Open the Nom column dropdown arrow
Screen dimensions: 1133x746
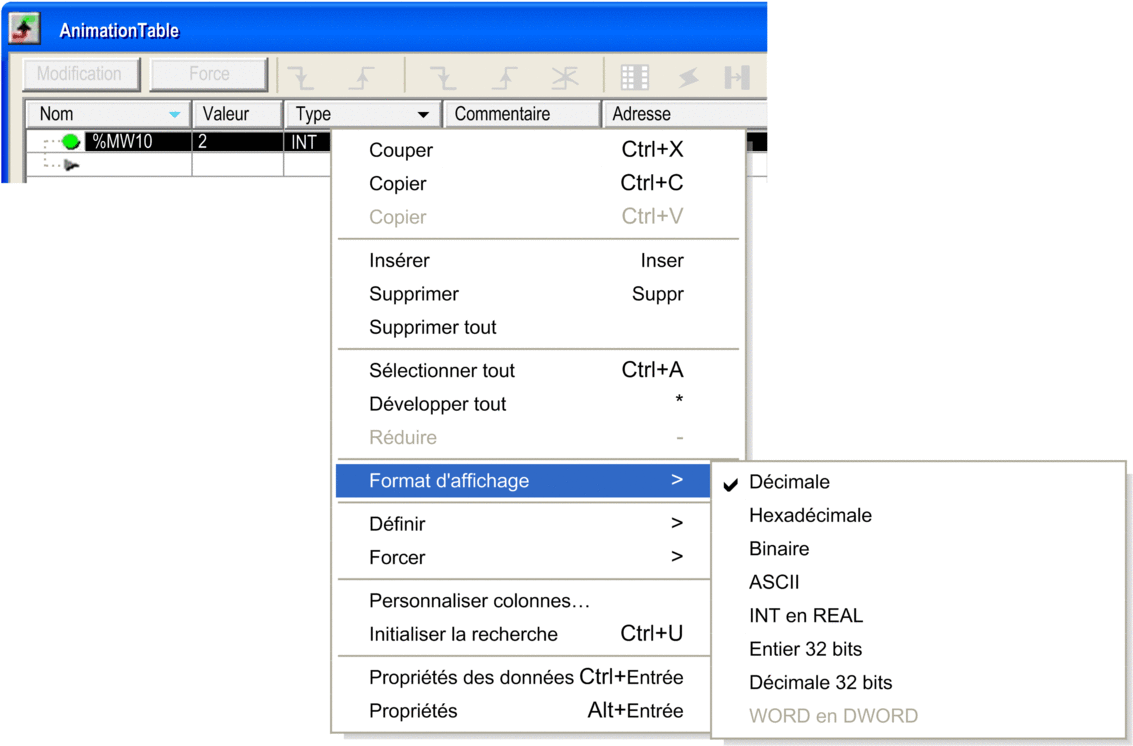[x=174, y=115]
